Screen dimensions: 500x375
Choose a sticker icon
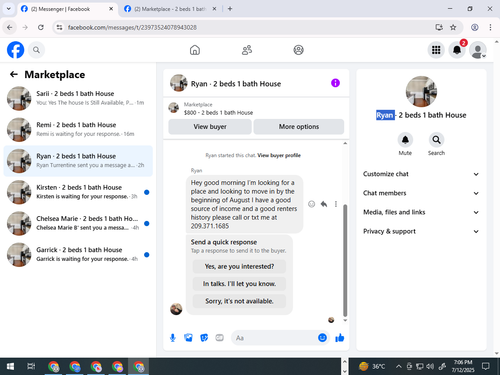(204, 338)
